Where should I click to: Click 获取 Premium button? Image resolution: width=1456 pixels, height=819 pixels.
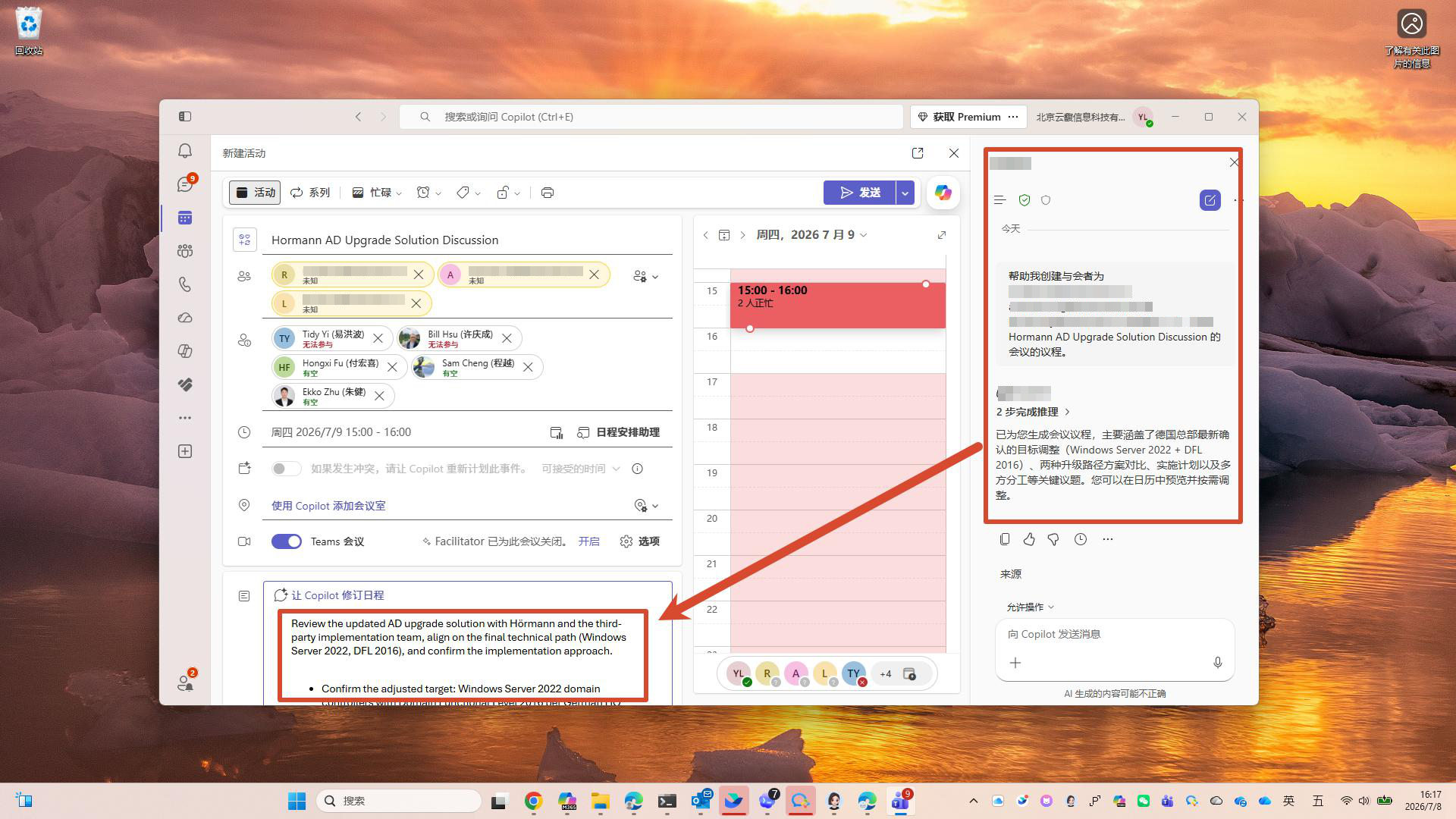959,117
